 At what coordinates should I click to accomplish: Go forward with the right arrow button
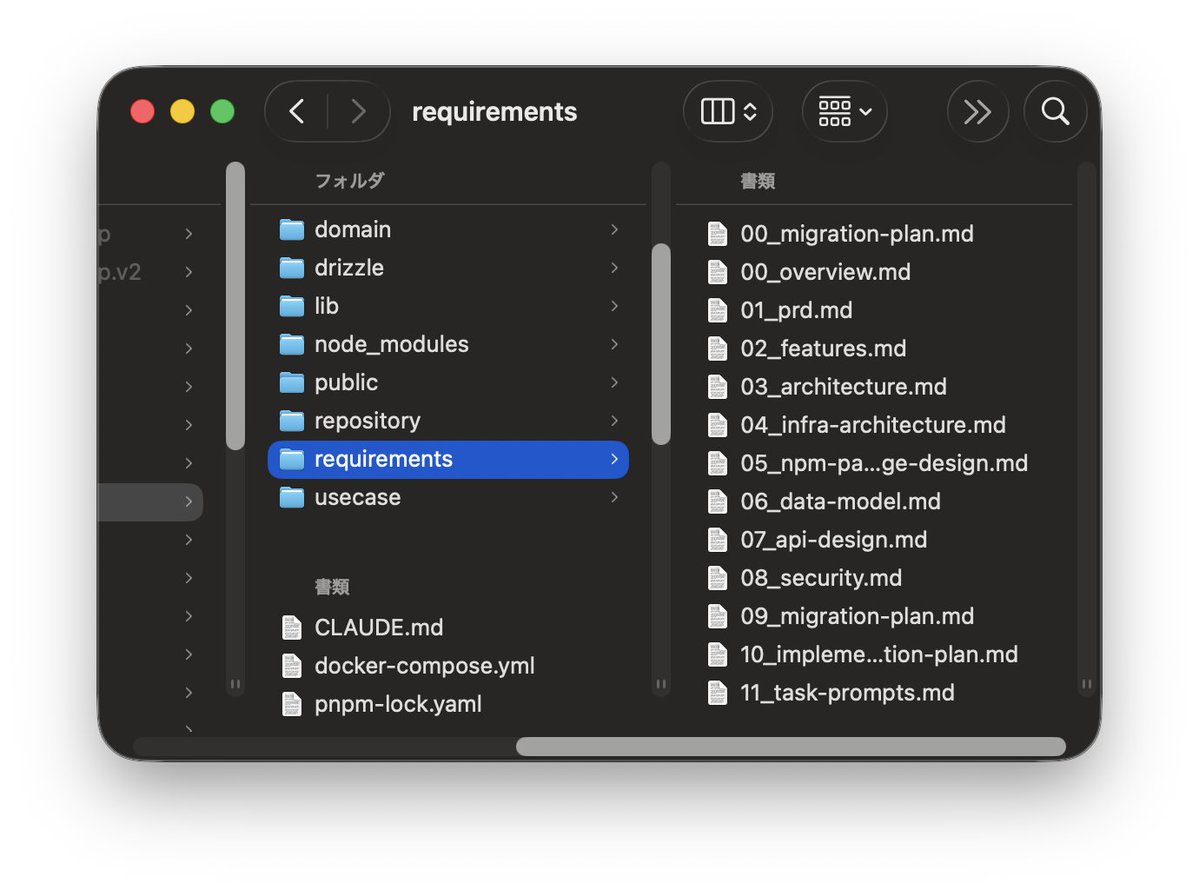click(358, 112)
